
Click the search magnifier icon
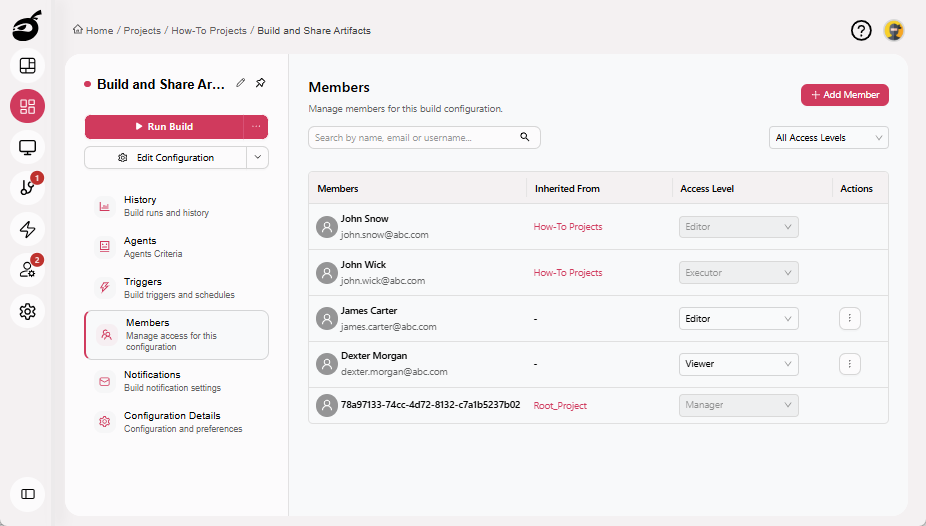[x=524, y=137]
